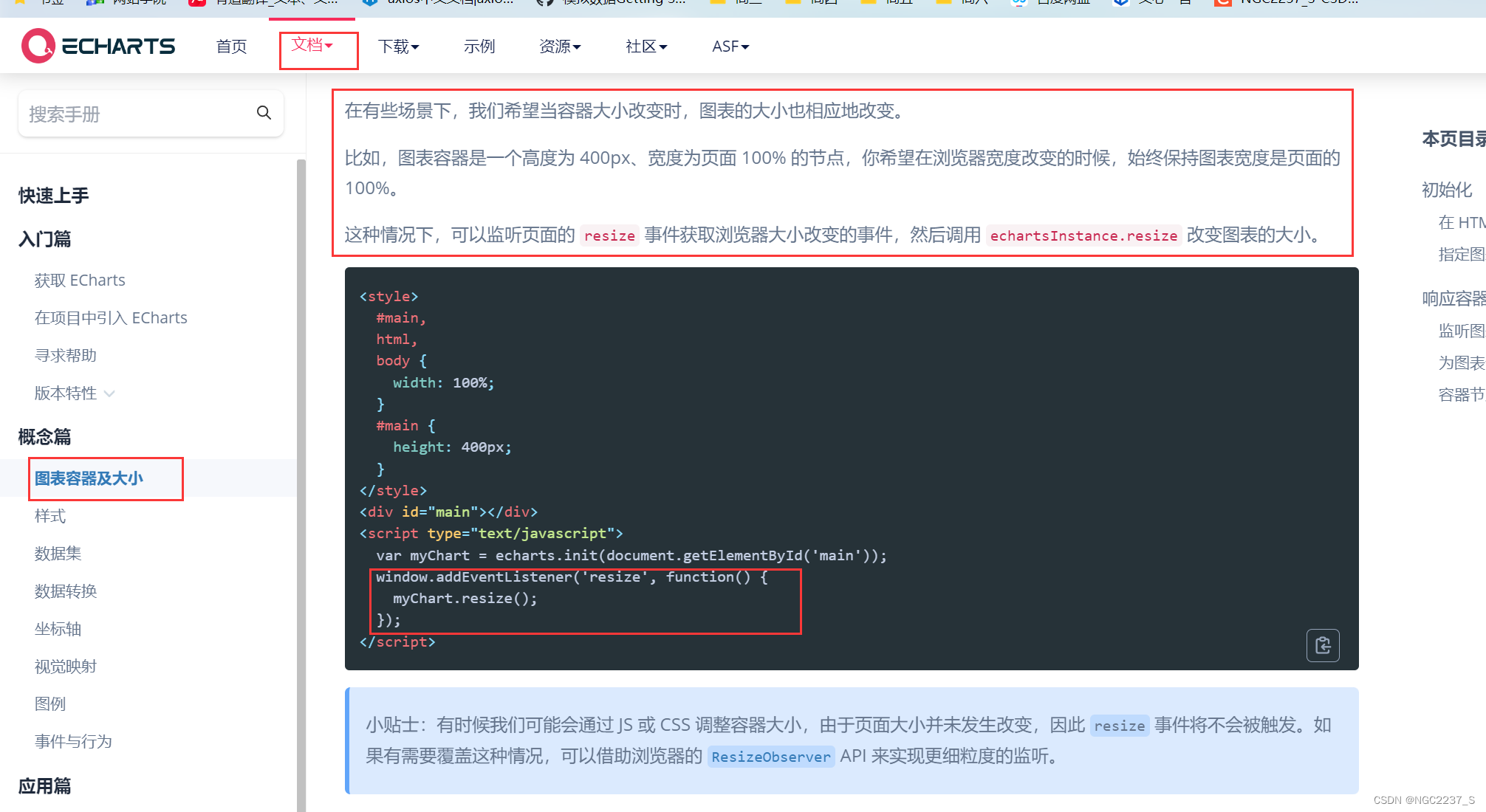The image size is (1486, 812).
Task: Click inside the 搜索手册 search input field
Action: (133, 113)
